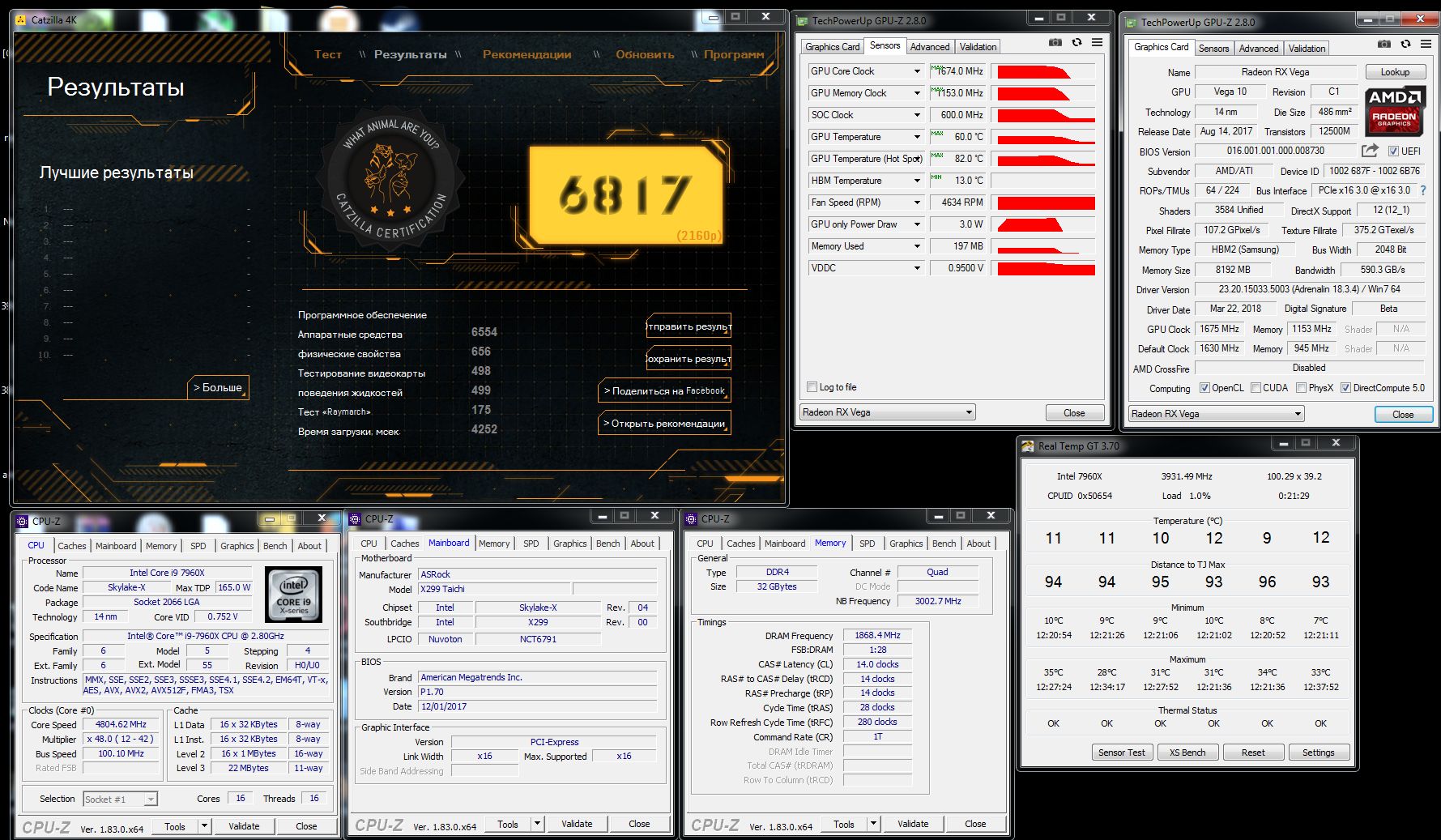Click DRAM Frequency 1868.4 MHz value
This screenshot has height=840, width=1441.
tap(877, 635)
